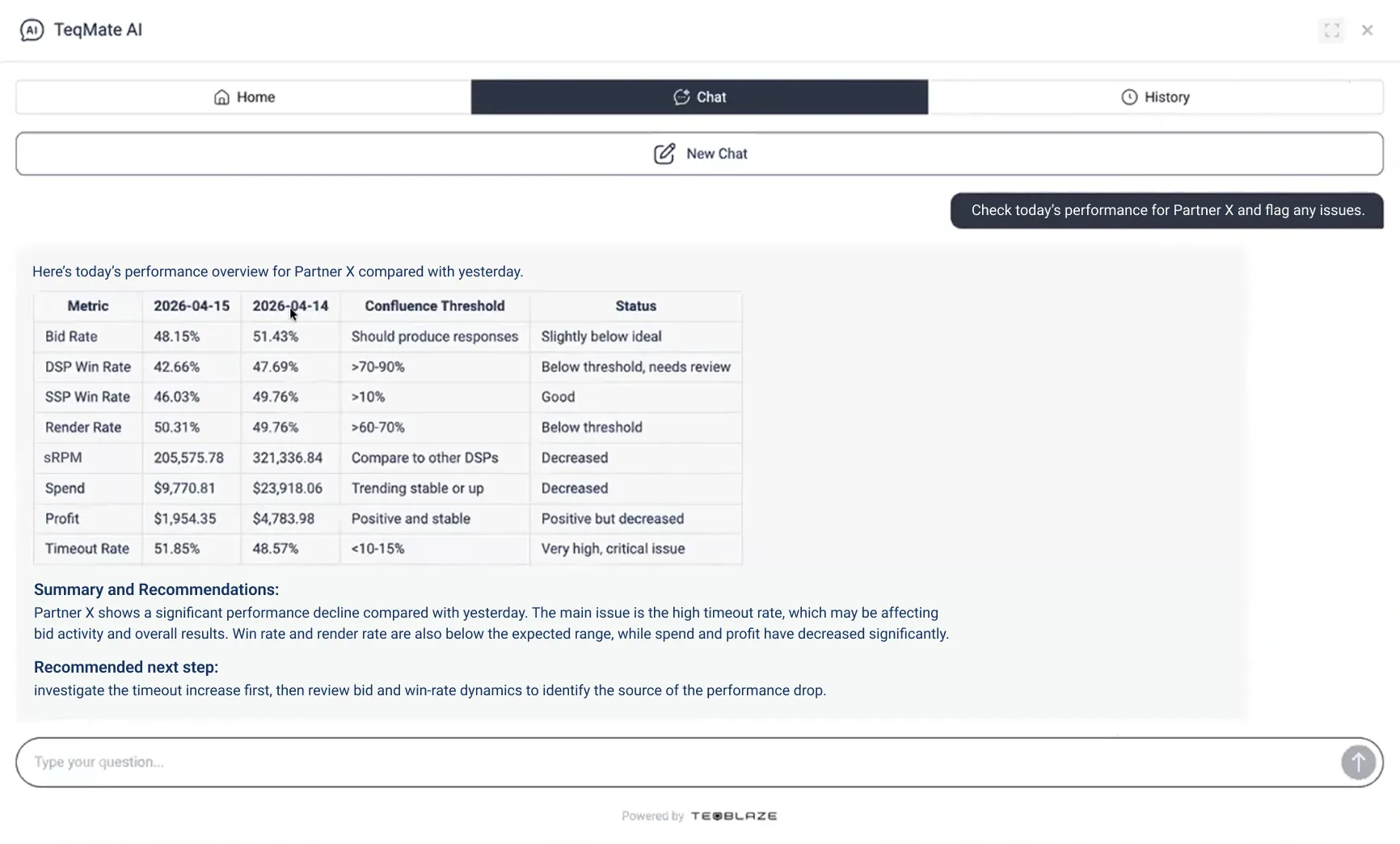Viewport: 1400px width, 844px height.
Task: Select the 2026-04-15 column header
Action: point(192,306)
